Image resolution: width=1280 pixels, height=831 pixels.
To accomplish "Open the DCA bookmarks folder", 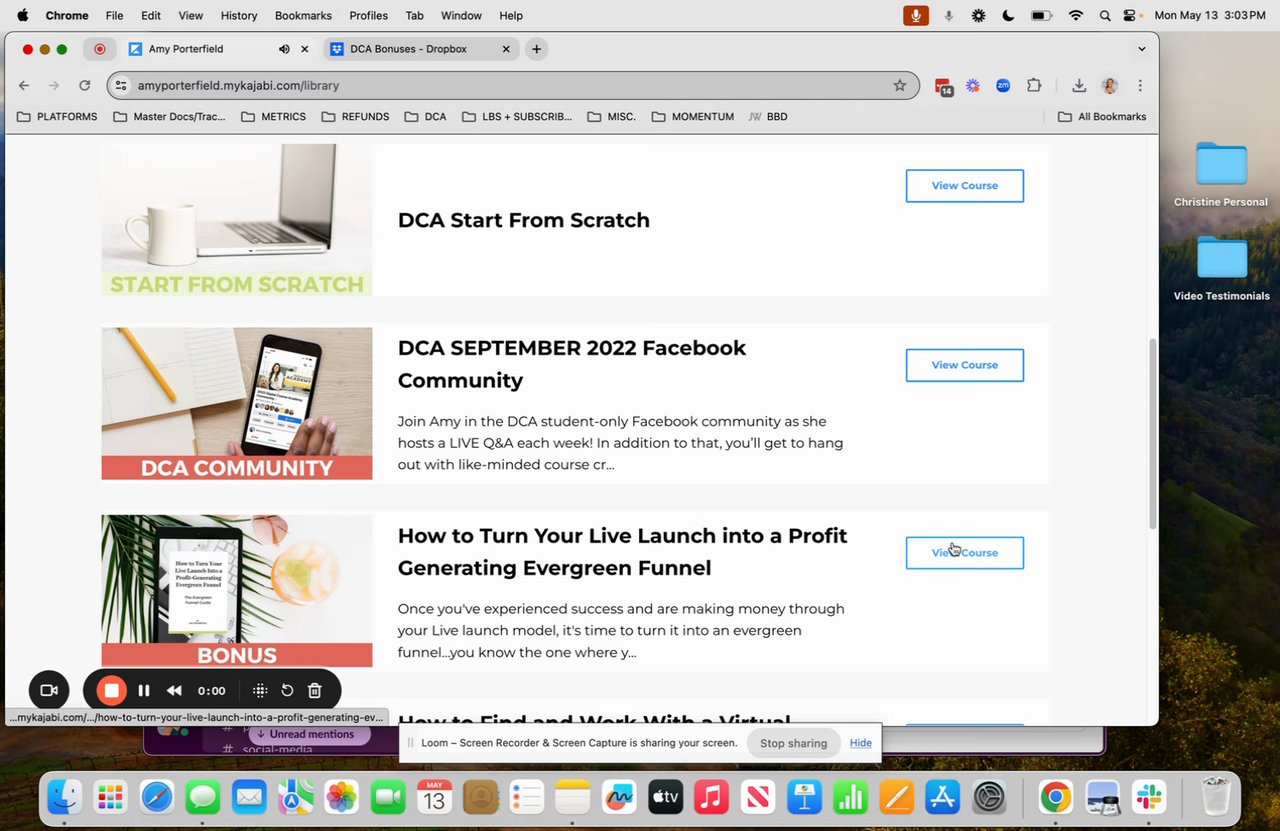I will point(426,117).
